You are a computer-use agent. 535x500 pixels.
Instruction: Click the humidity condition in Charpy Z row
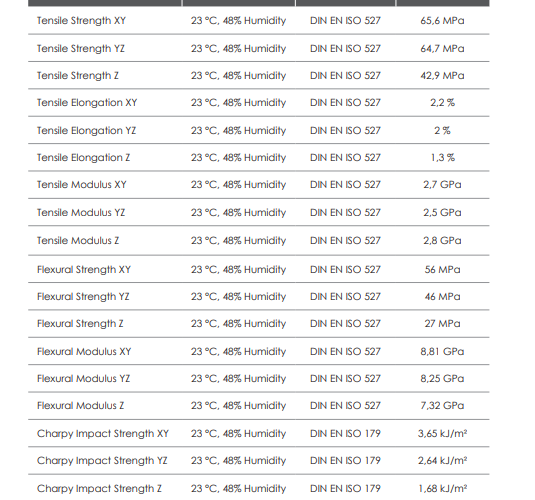point(238,489)
